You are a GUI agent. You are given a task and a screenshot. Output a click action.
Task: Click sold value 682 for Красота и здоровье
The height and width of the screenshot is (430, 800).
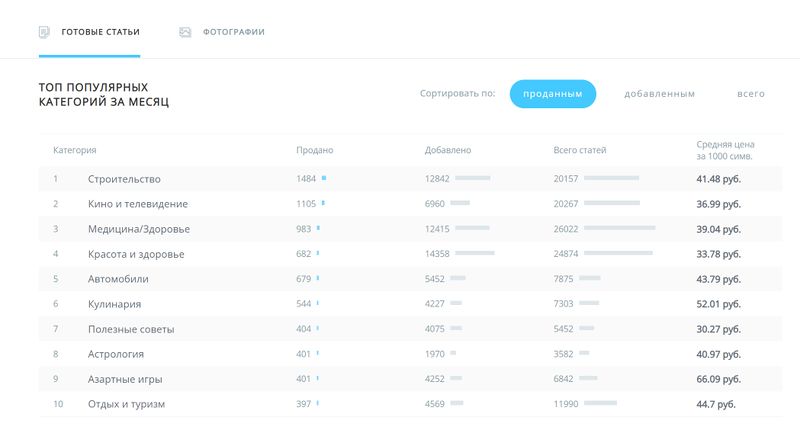(303, 254)
